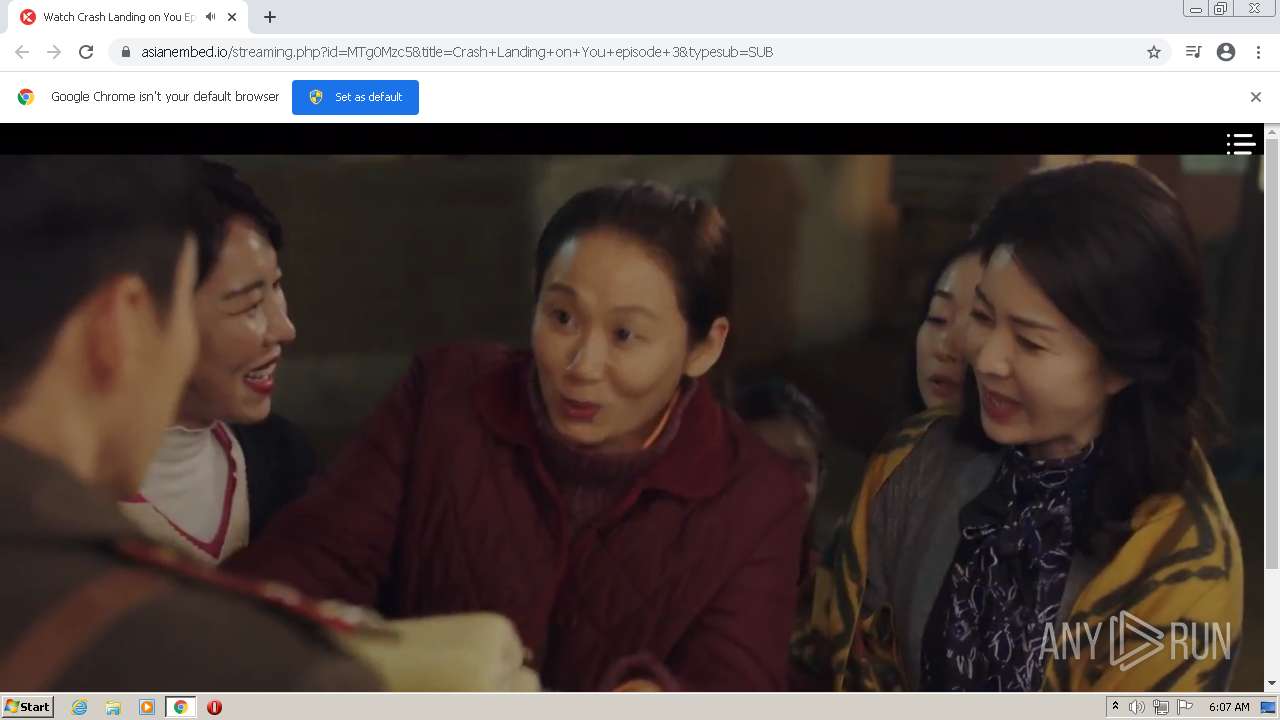Click the page vertical scrollbar
This screenshot has height=720, width=1280.
(x=1272, y=355)
